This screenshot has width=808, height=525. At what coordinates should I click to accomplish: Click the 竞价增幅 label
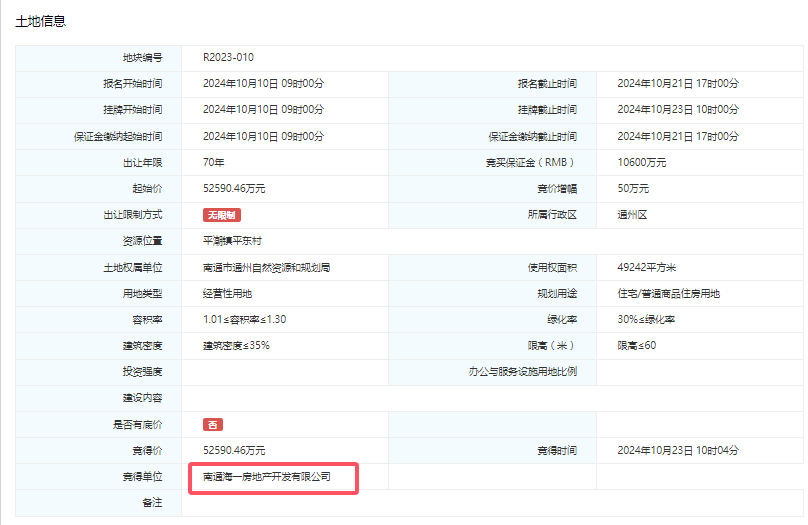(557, 189)
